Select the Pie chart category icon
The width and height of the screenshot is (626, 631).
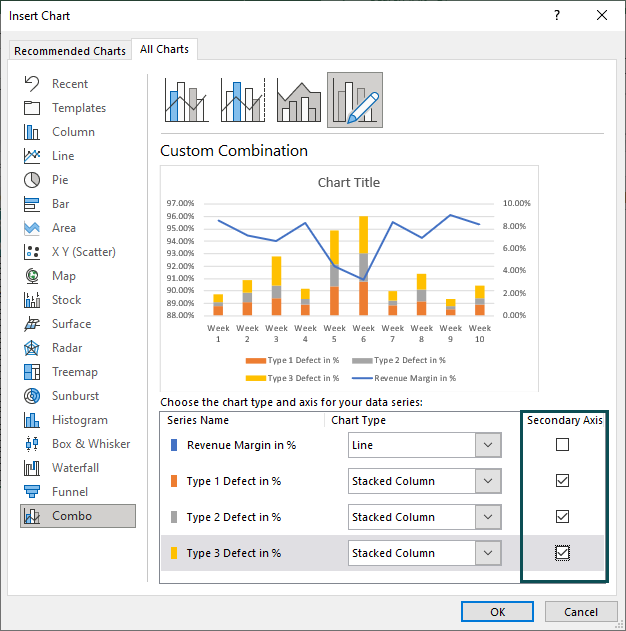coord(32,180)
